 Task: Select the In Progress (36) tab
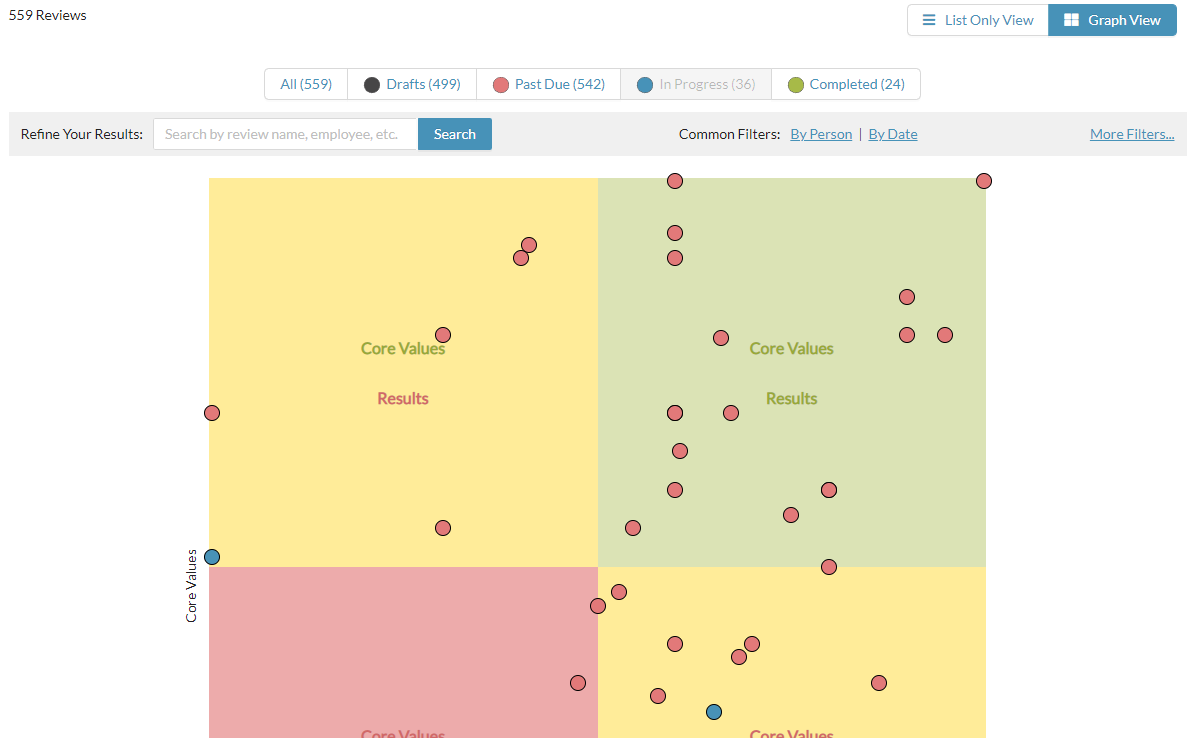(x=696, y=84)
